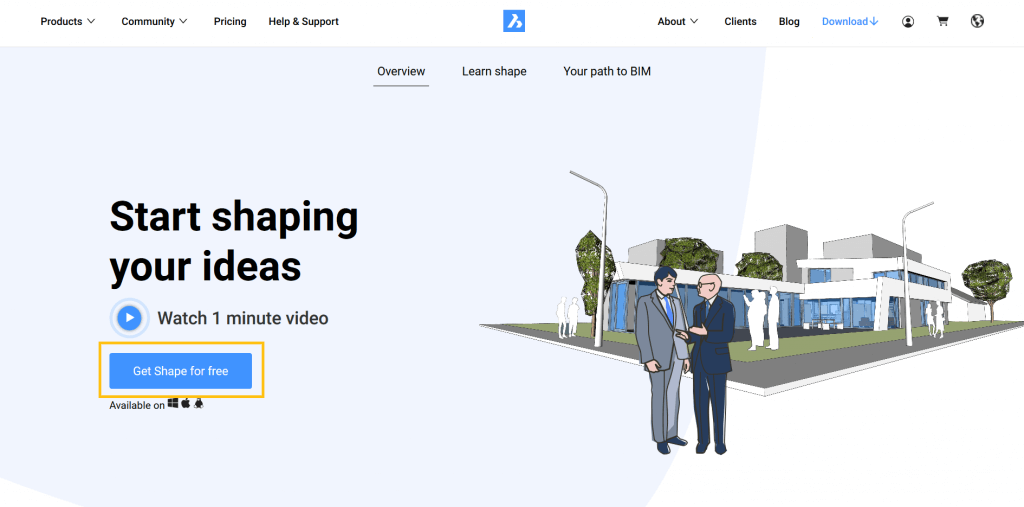This screenshot has width=1024, height=507.
Task: Select the Overview tab
Action: coord(401,71)
